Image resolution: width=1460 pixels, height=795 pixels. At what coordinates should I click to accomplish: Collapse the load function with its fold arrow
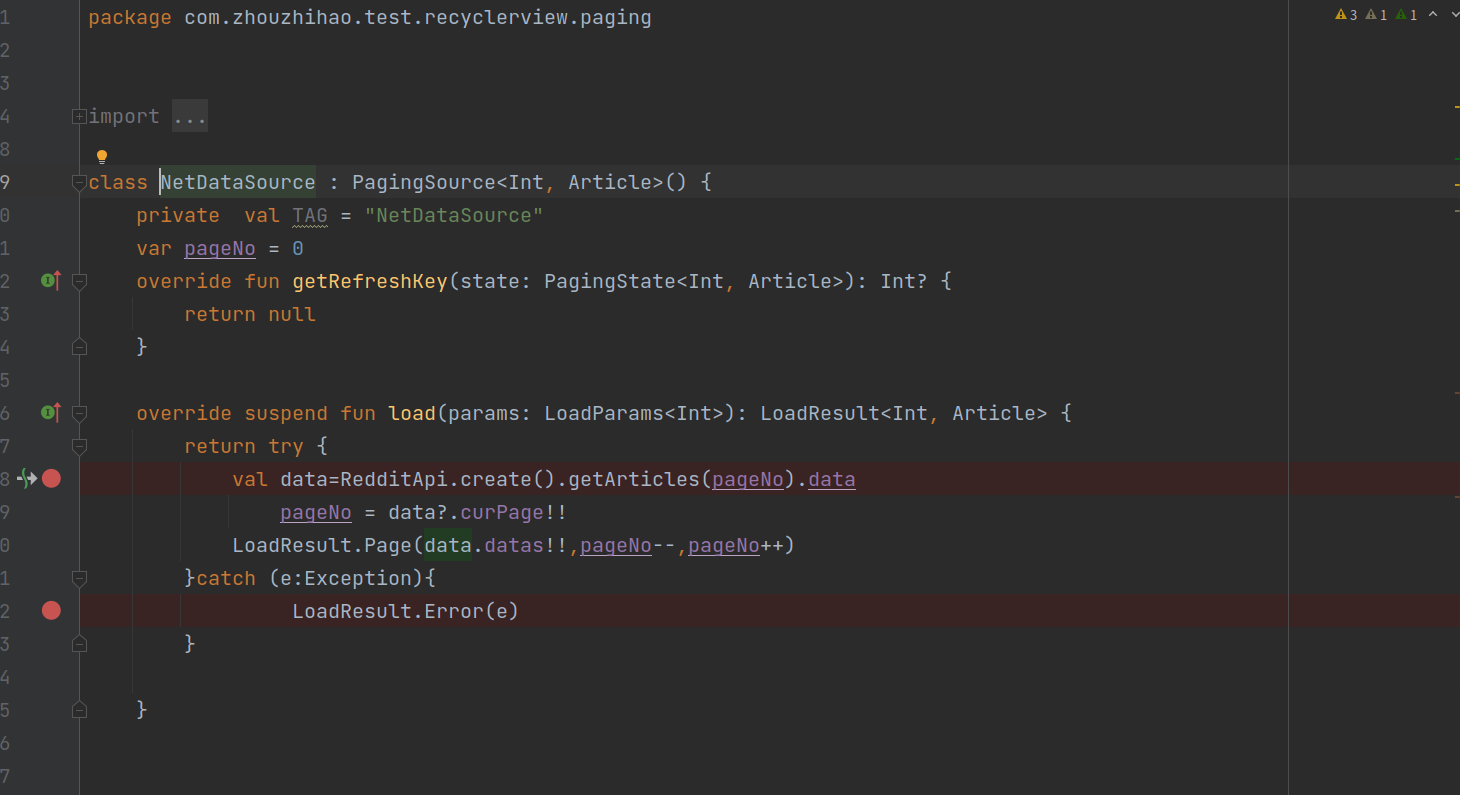[x=79, y=413]
